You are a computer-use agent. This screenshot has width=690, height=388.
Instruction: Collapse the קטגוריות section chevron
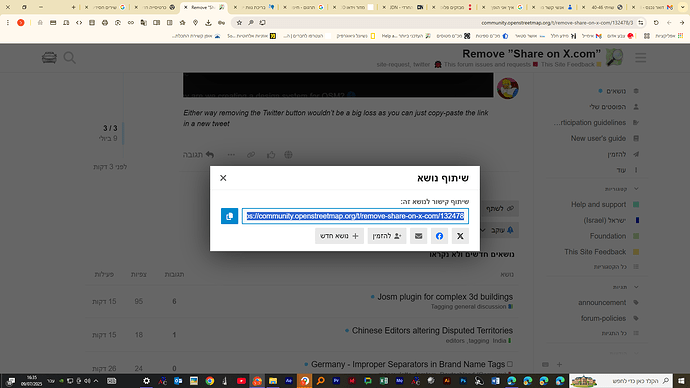click(x=636, y=189)
